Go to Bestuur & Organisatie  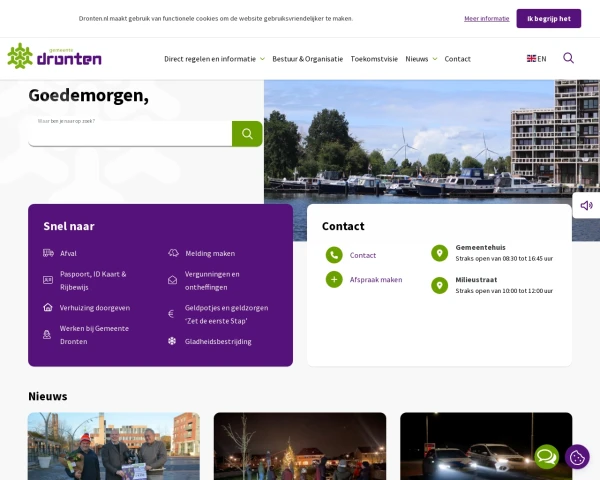pyautogui.click(x=308, y=59)
